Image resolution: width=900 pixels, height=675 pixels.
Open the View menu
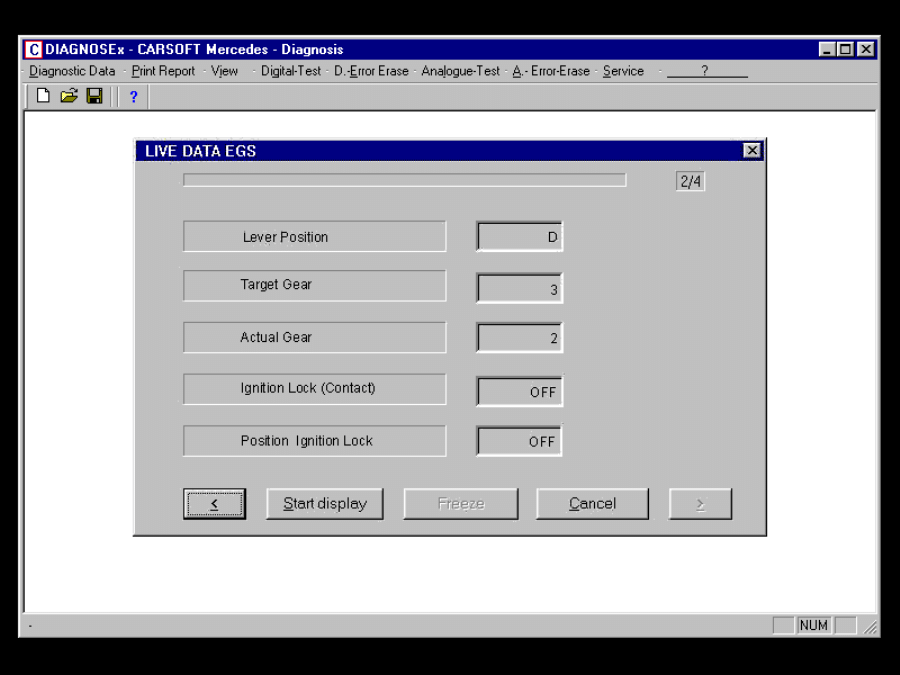pyautogui.click(x=224, y=71)
